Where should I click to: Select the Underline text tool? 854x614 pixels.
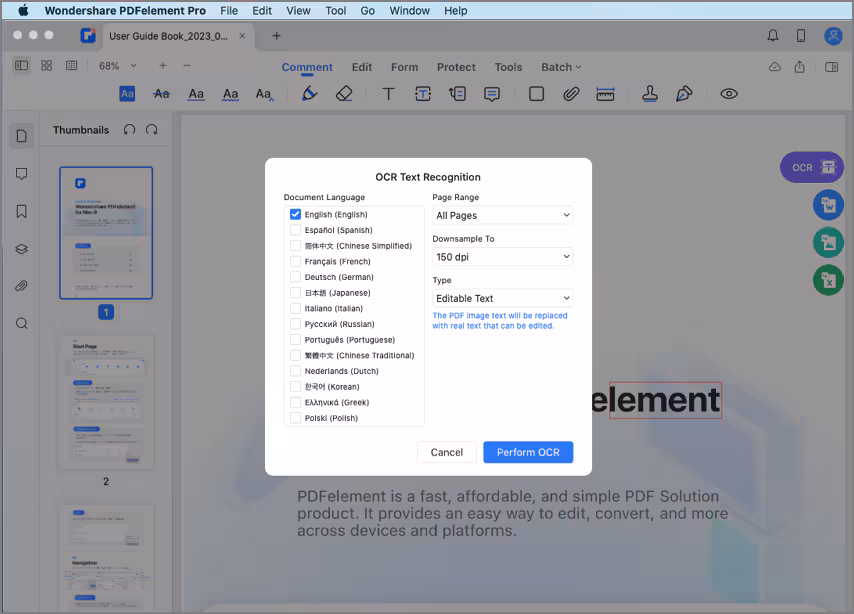(x=196, y=94)
